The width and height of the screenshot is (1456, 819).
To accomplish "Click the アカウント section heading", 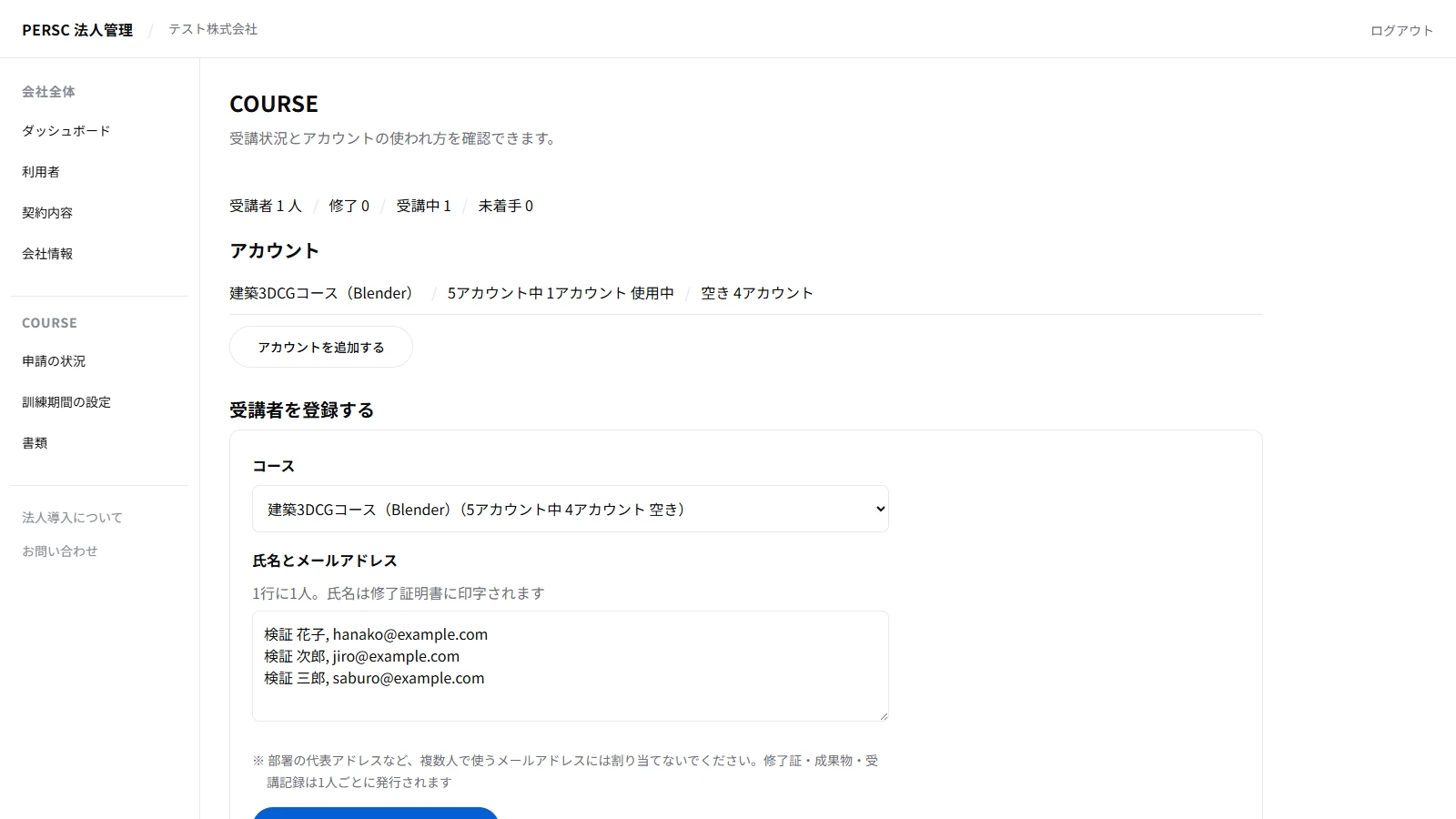I will coord(275,251).
